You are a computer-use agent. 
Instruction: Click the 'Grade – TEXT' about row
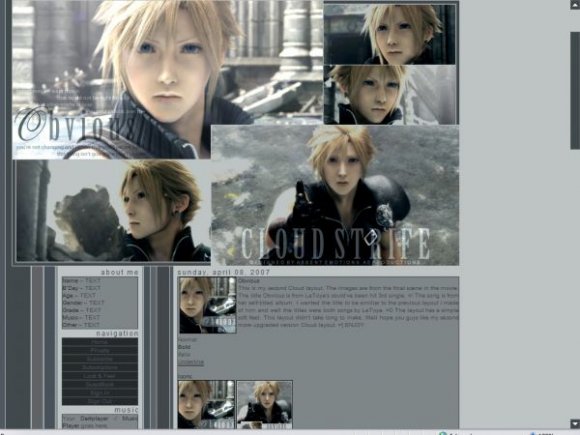(81, 310)
